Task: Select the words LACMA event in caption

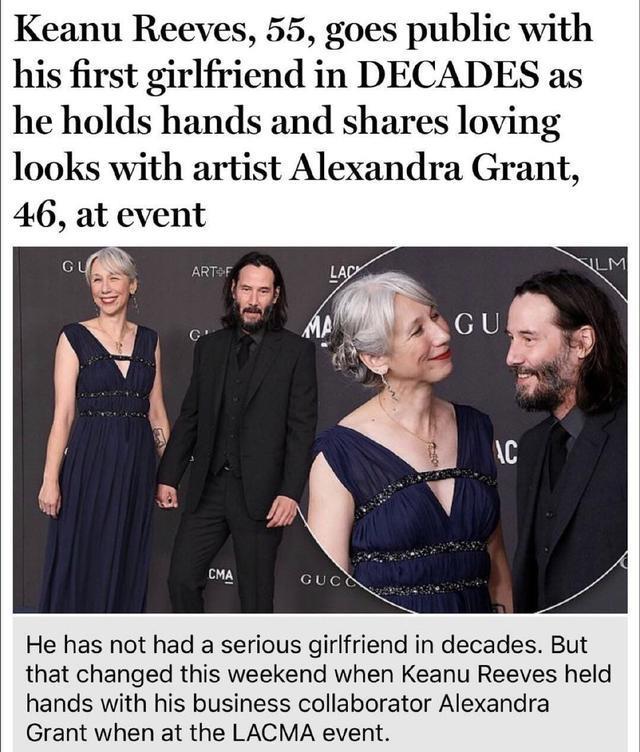Action: click(x=309, y=733)
